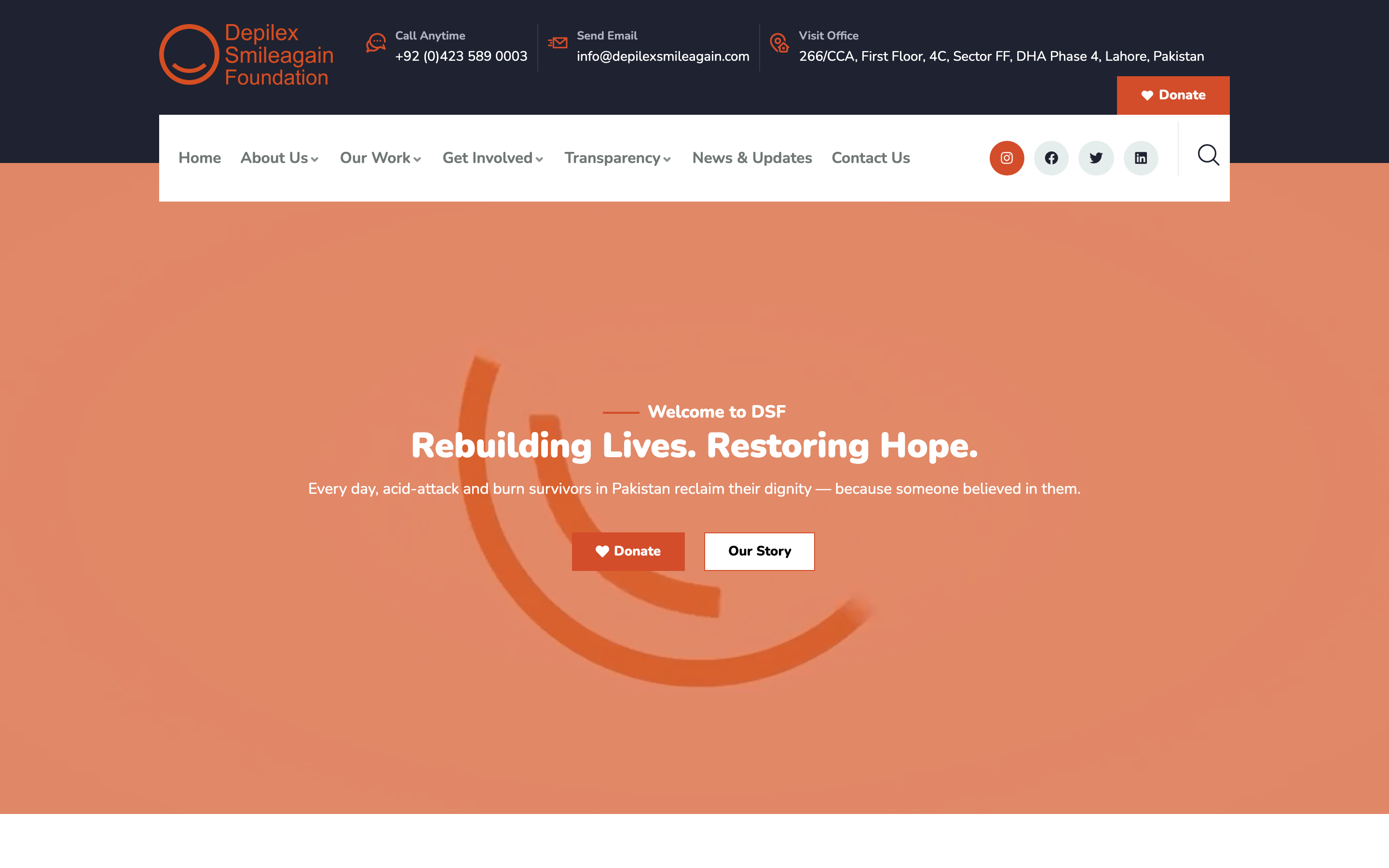The width and height of the screenshot is (1389, 868).
Task: Click the Call Anytime chat icon
Action: click(376, 43)
